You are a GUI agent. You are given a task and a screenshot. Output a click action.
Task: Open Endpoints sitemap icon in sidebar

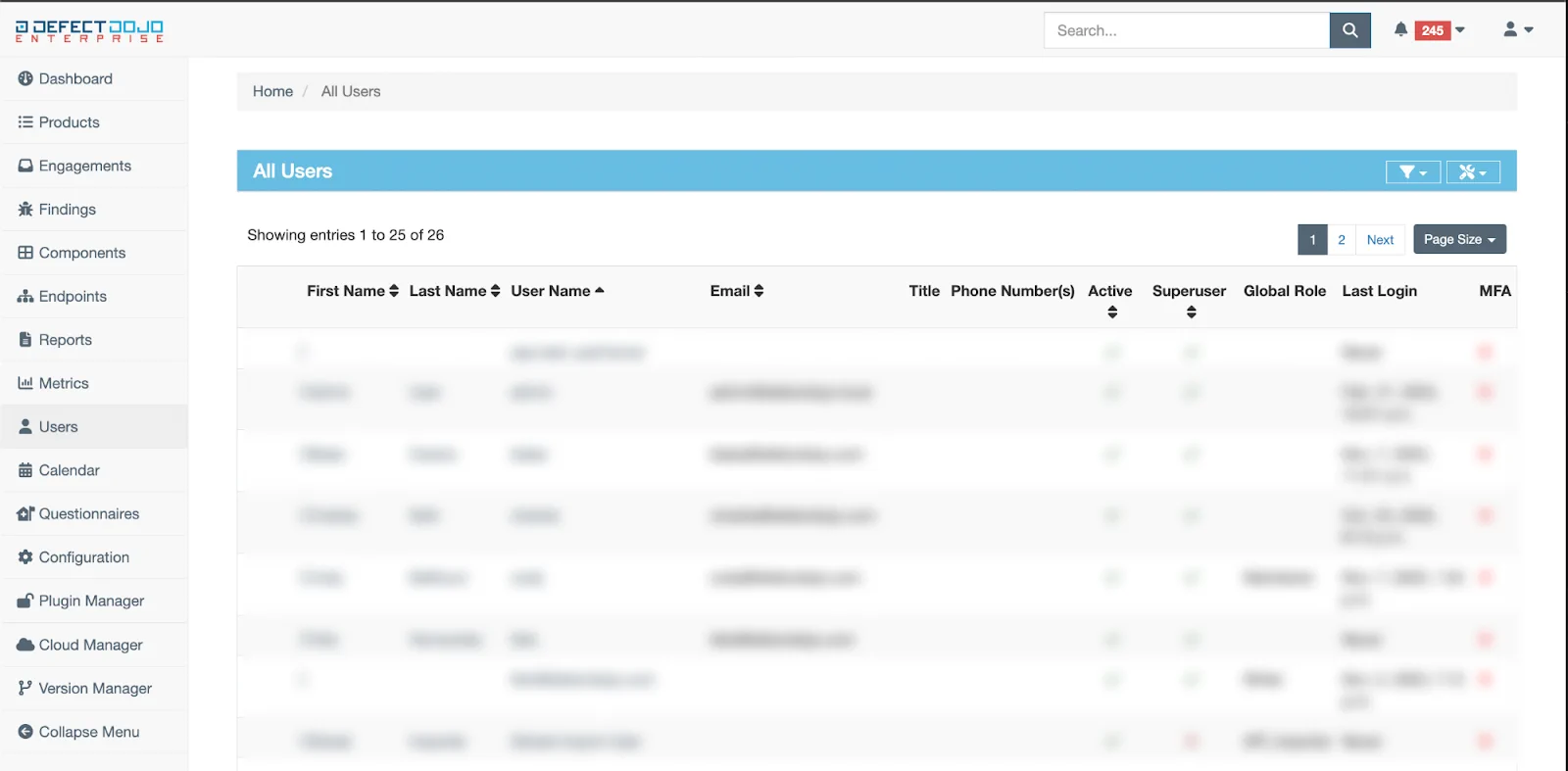pos(25,297)
